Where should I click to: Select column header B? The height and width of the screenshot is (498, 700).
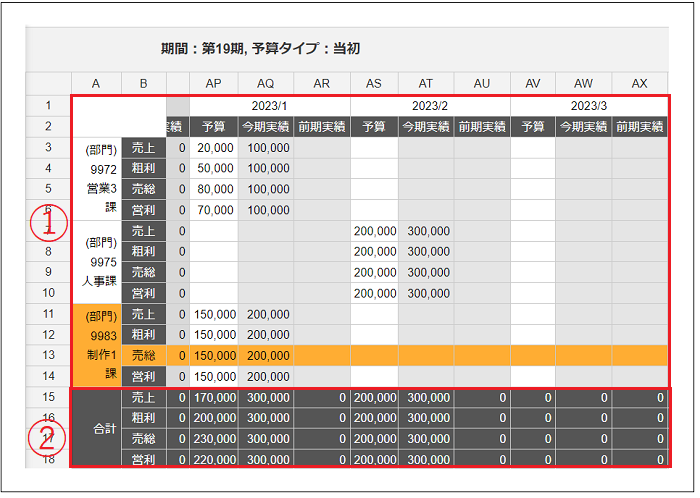click(x=144, y=83)
